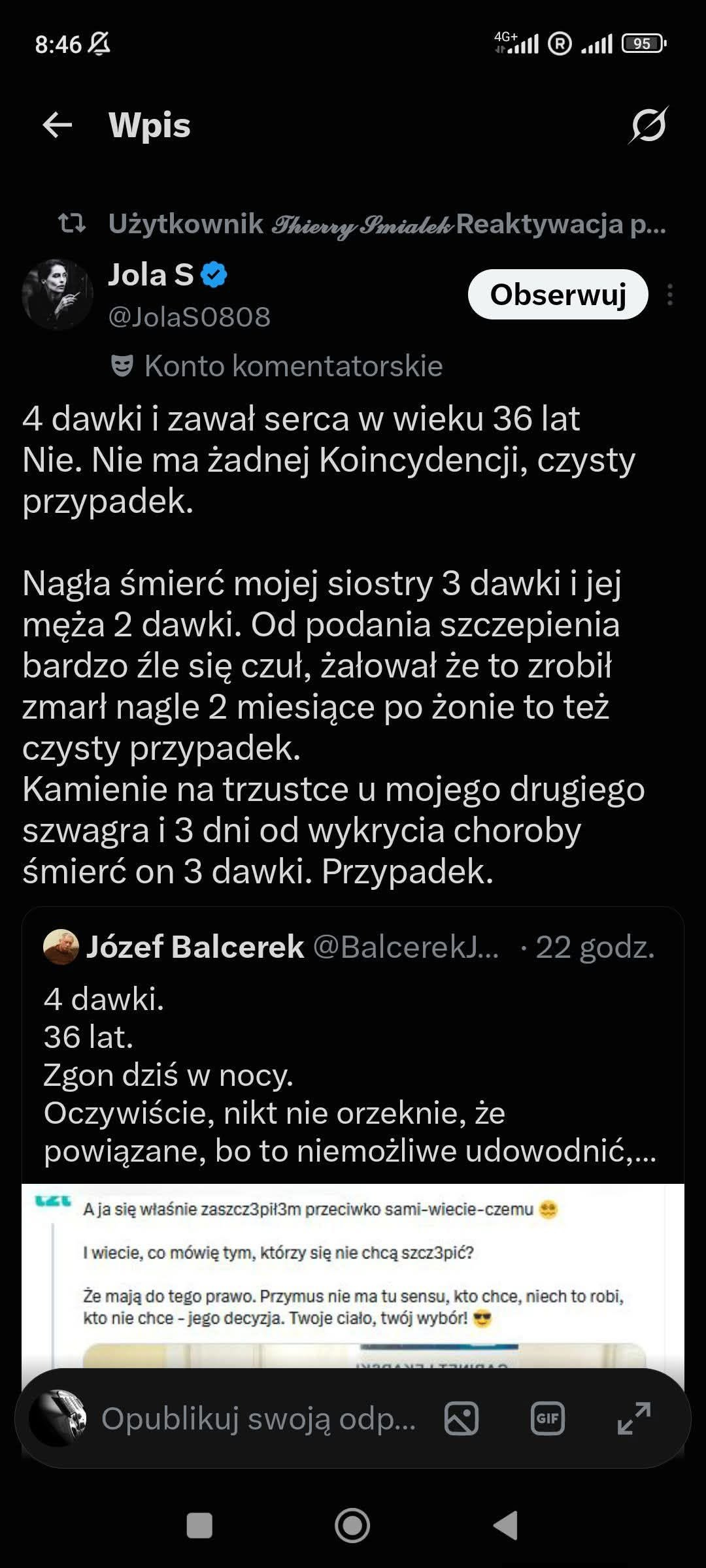Tap own avatar in the reply bar
Image resolution: width=706 pixels, height=1568 pixels.
[58, 1418]
